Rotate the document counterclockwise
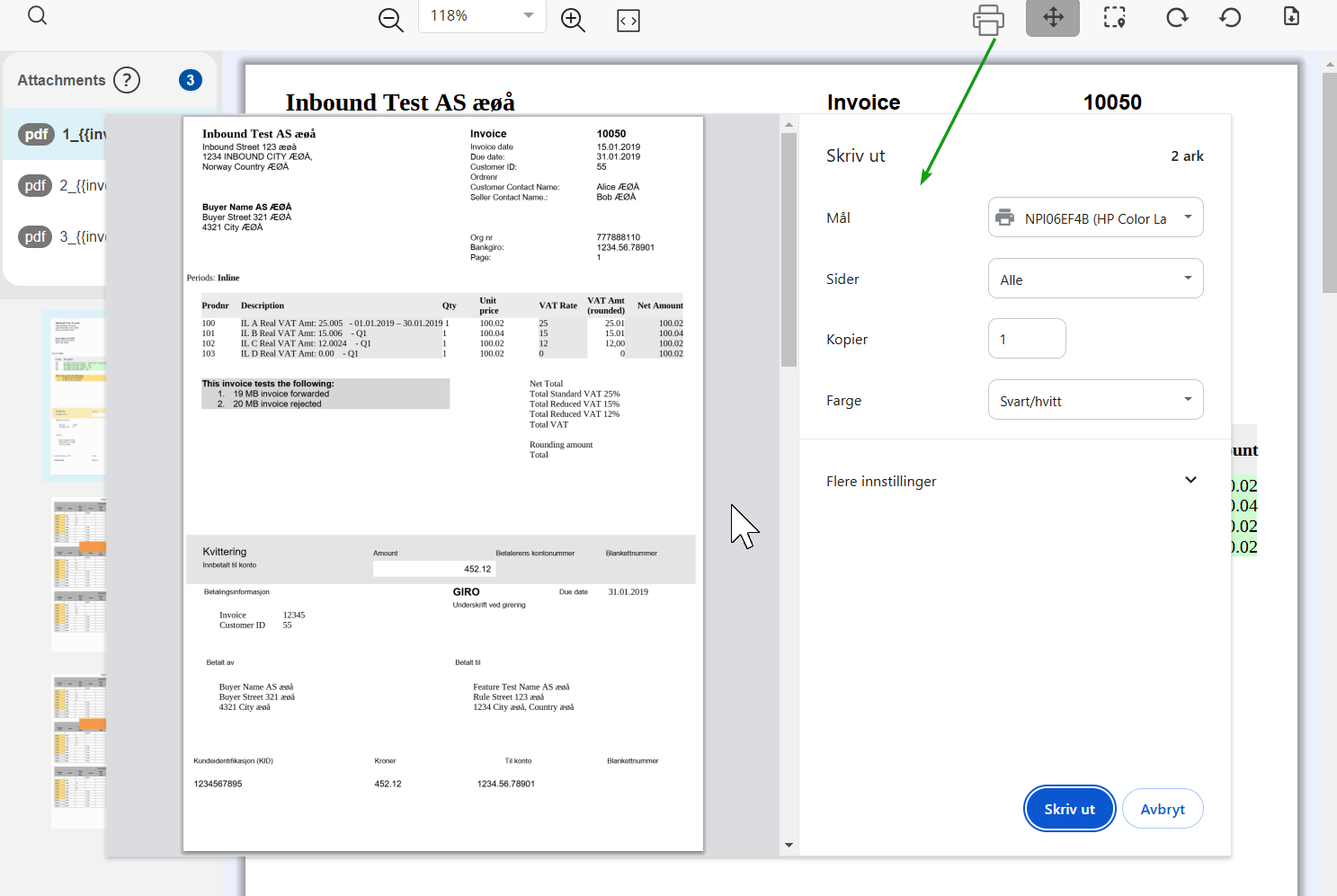1337x896 pixels. click(x=1230, y=18)
